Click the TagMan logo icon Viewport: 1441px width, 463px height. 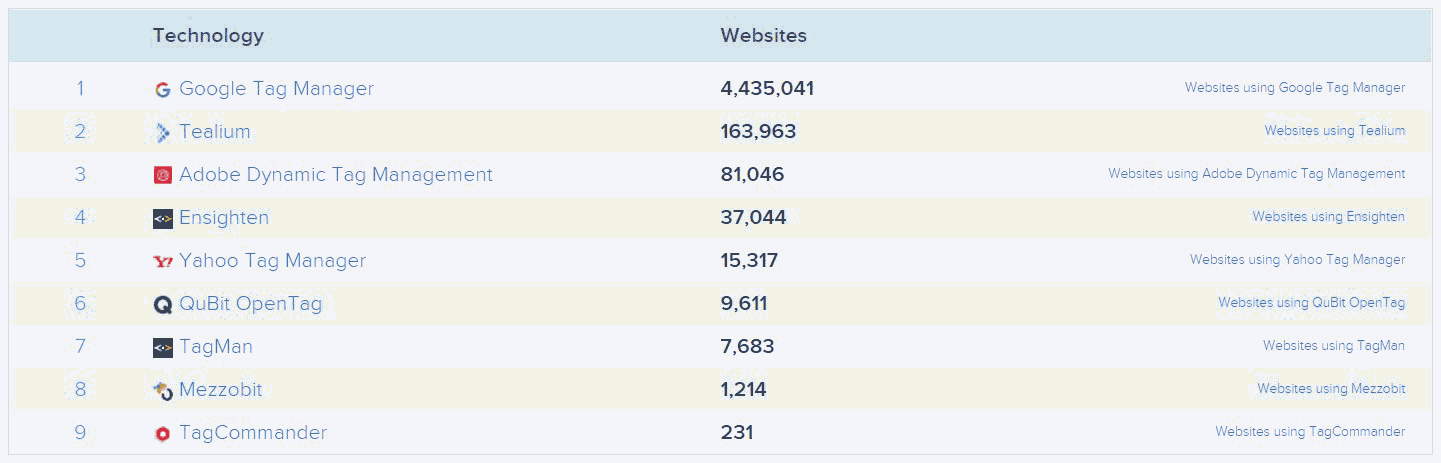[163, 348]
